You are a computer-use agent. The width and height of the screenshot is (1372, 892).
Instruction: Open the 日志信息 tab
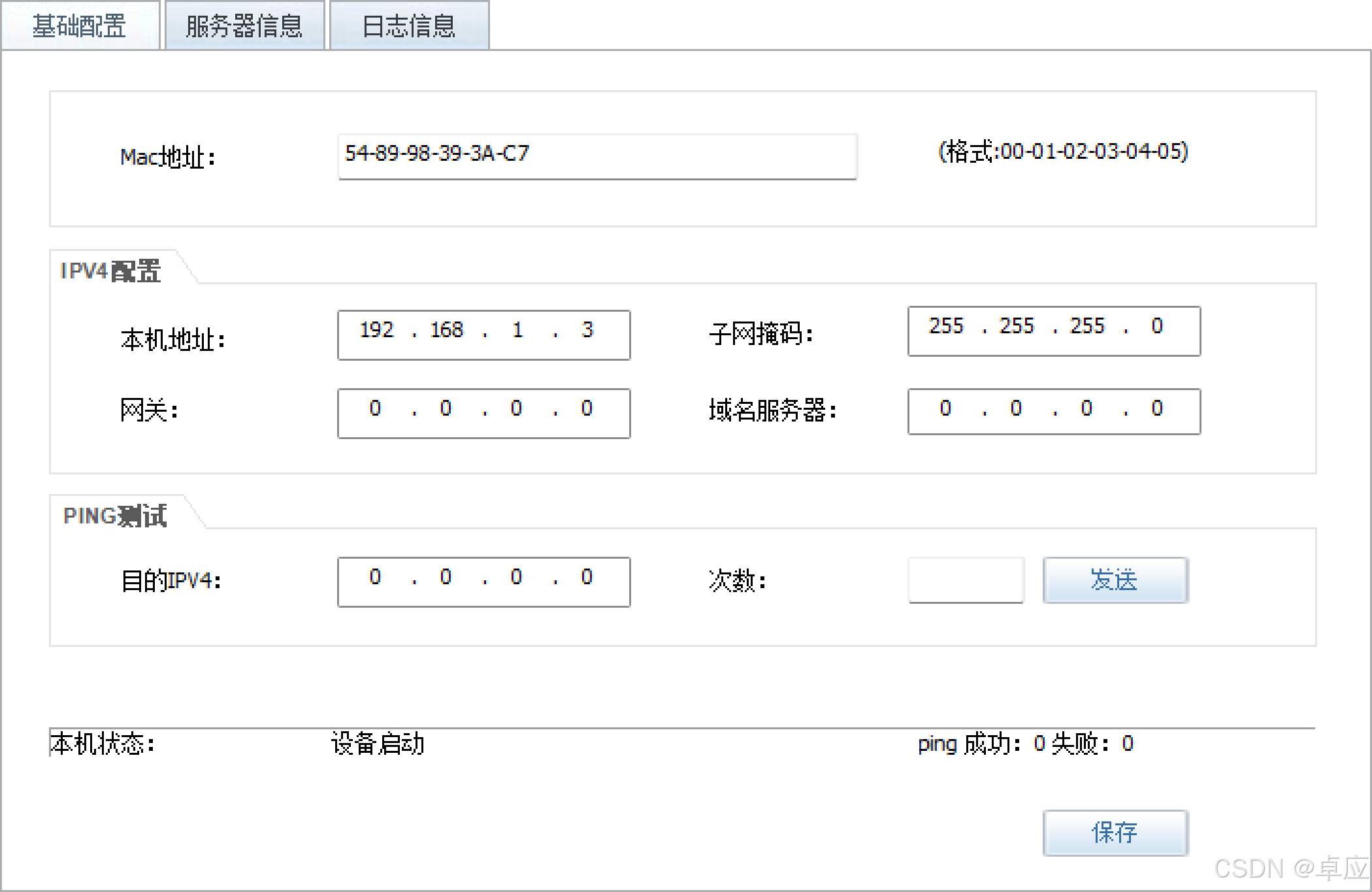(x=409, y=25)
